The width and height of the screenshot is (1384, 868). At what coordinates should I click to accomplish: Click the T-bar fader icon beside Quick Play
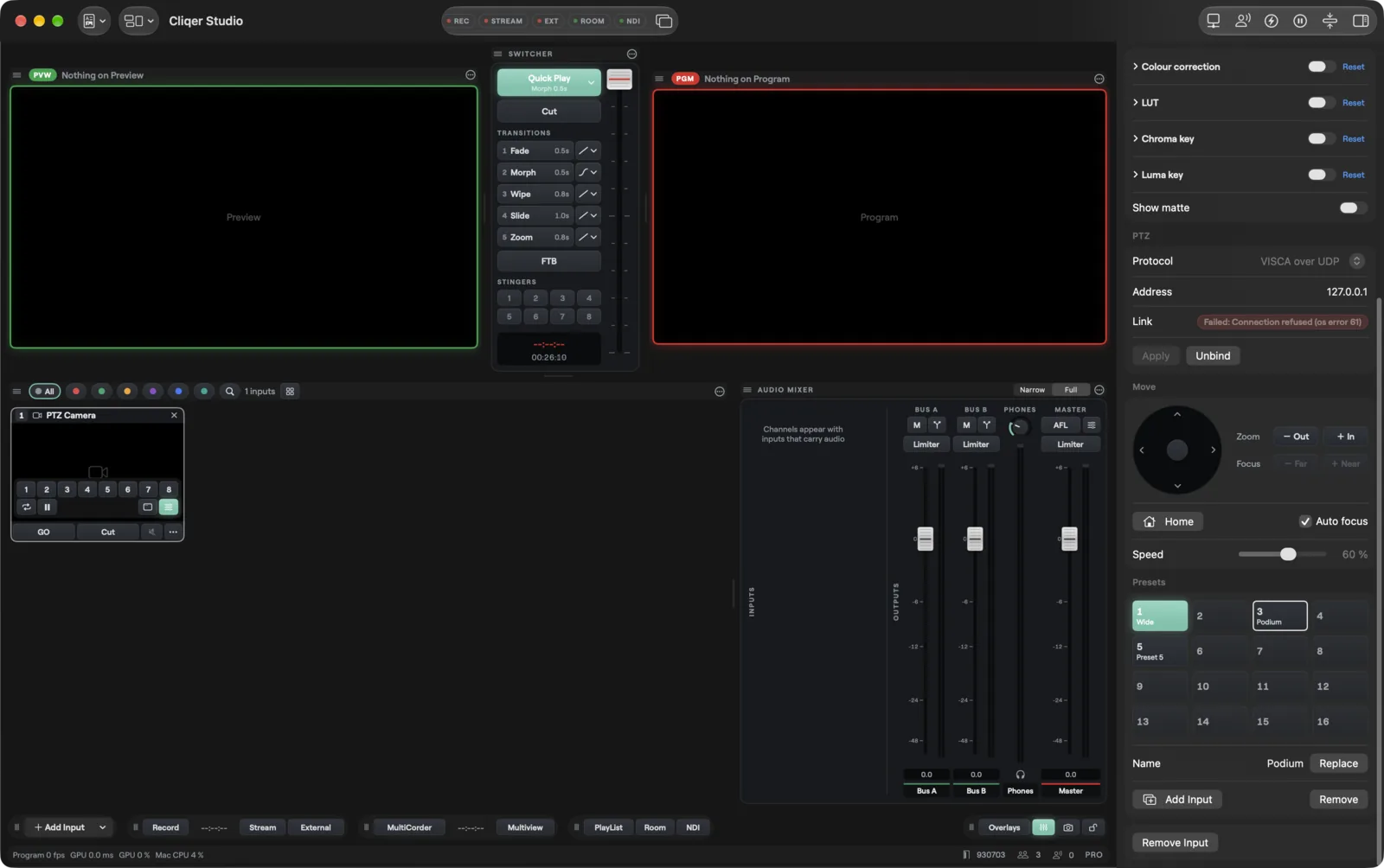(619, 80)
